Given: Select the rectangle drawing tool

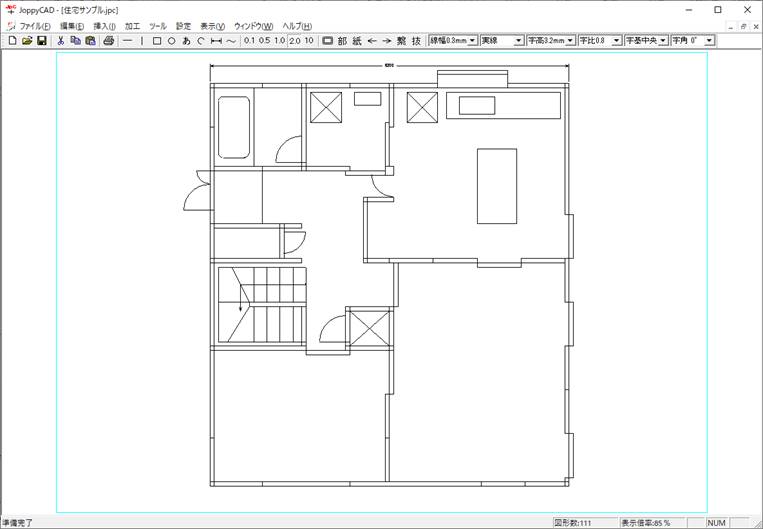Looking at the screenshot, I should [x=156, y=41].
